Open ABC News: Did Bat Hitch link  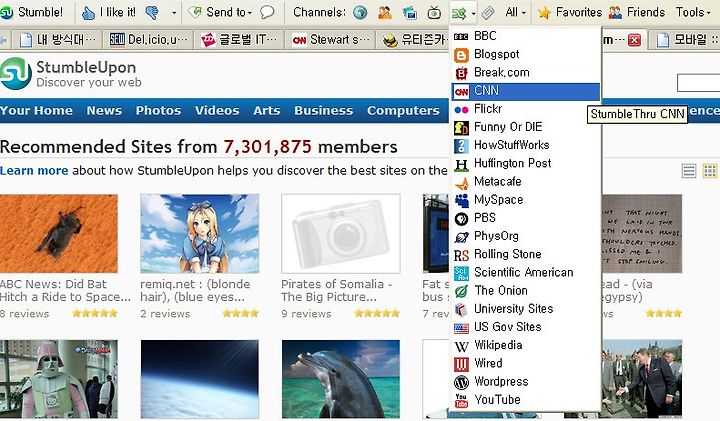[x=65, y=291]
